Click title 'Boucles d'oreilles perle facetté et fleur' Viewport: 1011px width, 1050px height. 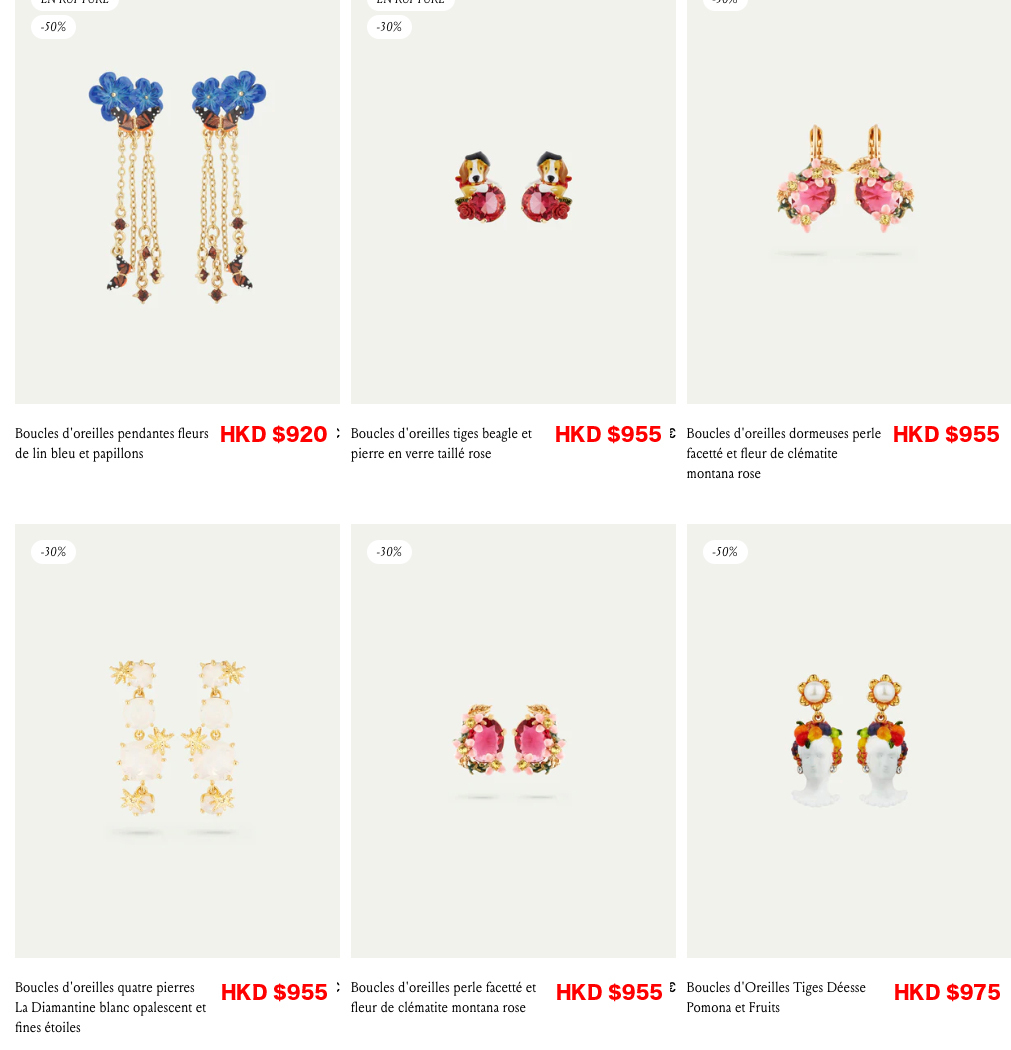[x=443, y=997]
